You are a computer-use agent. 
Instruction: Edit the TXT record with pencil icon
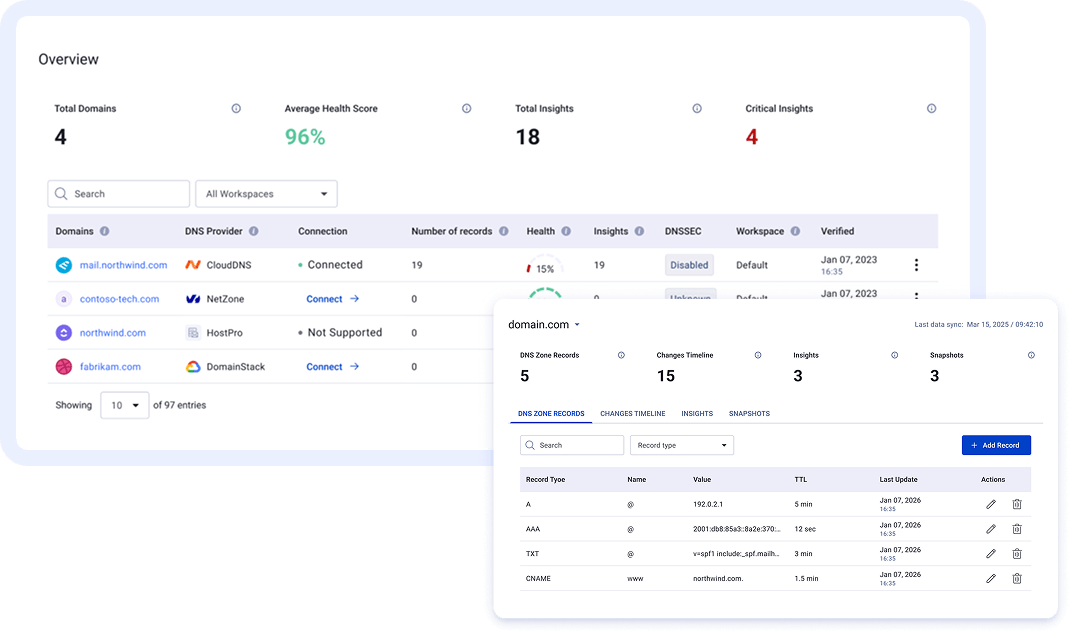point(991,554)
